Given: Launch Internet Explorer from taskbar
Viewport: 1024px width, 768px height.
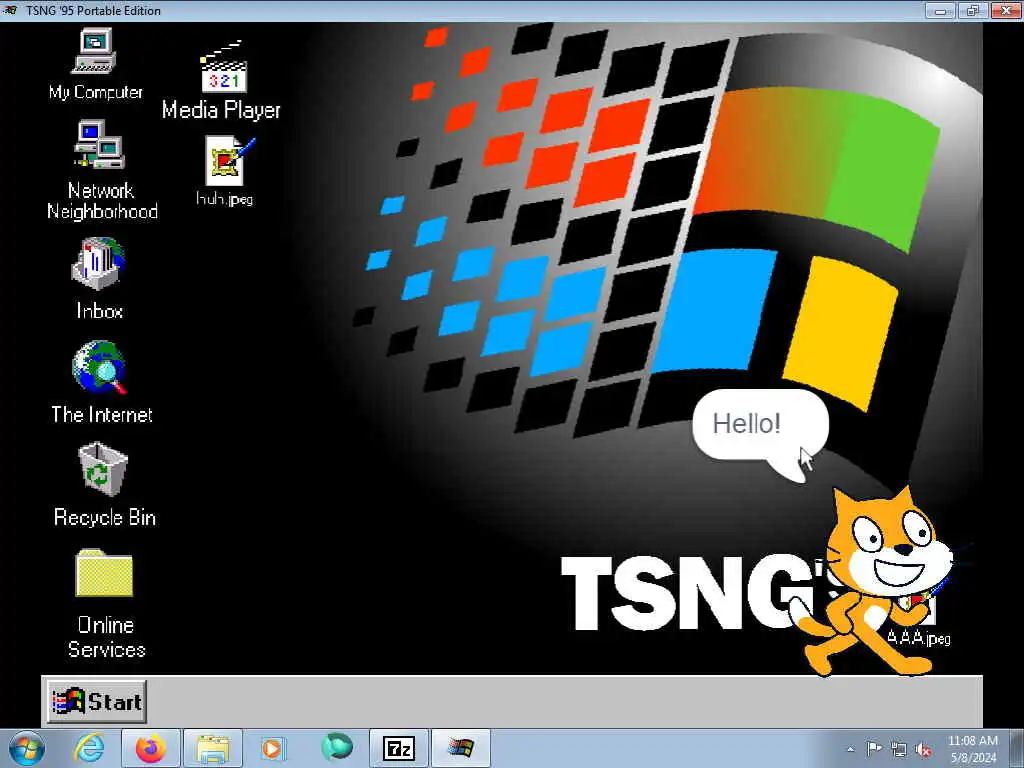Looking at the screenshot, I should (89, 748).
